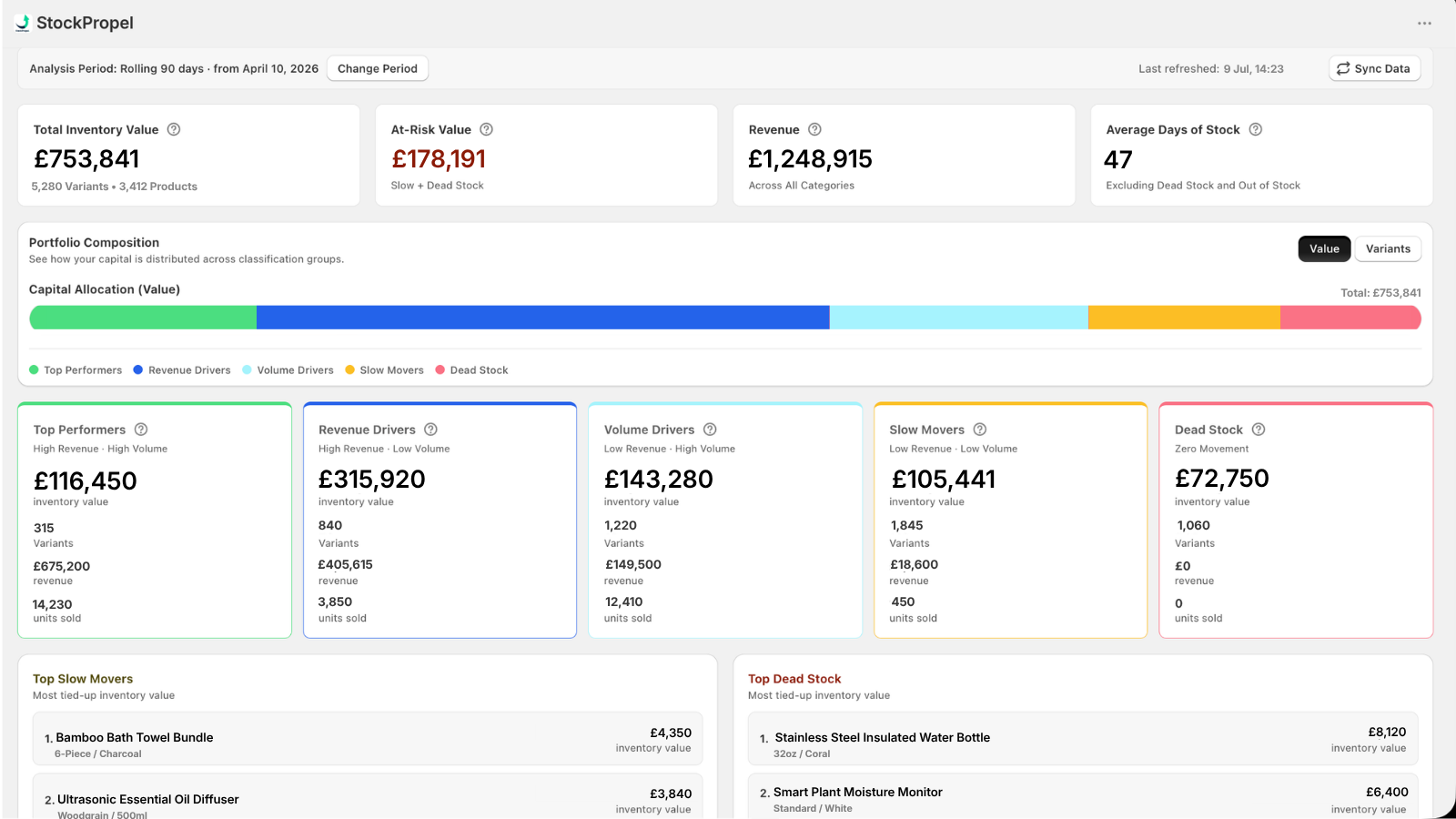The width and height of the screenshot is (1456, 819).
Task: Click the sync arrows icon in Sync Data
Action: (1343, 68)
